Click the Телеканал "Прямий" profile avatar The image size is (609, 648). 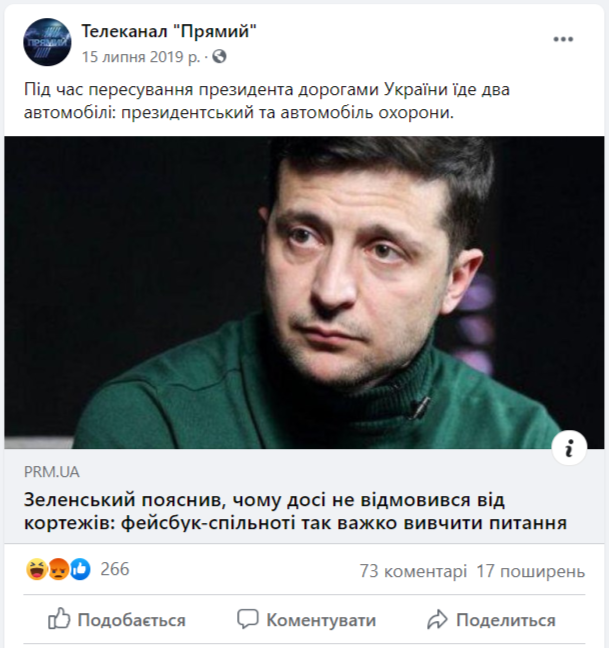[x=47, y=42]
